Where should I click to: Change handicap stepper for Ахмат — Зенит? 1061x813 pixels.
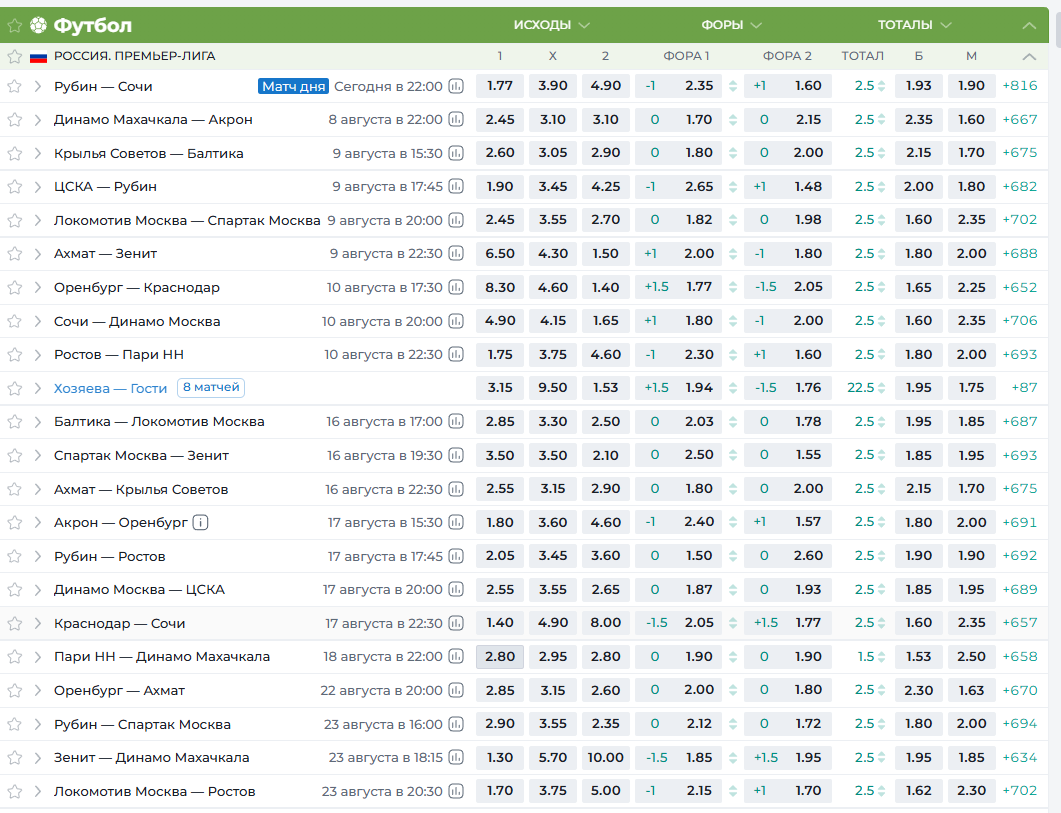click(732, 254)
